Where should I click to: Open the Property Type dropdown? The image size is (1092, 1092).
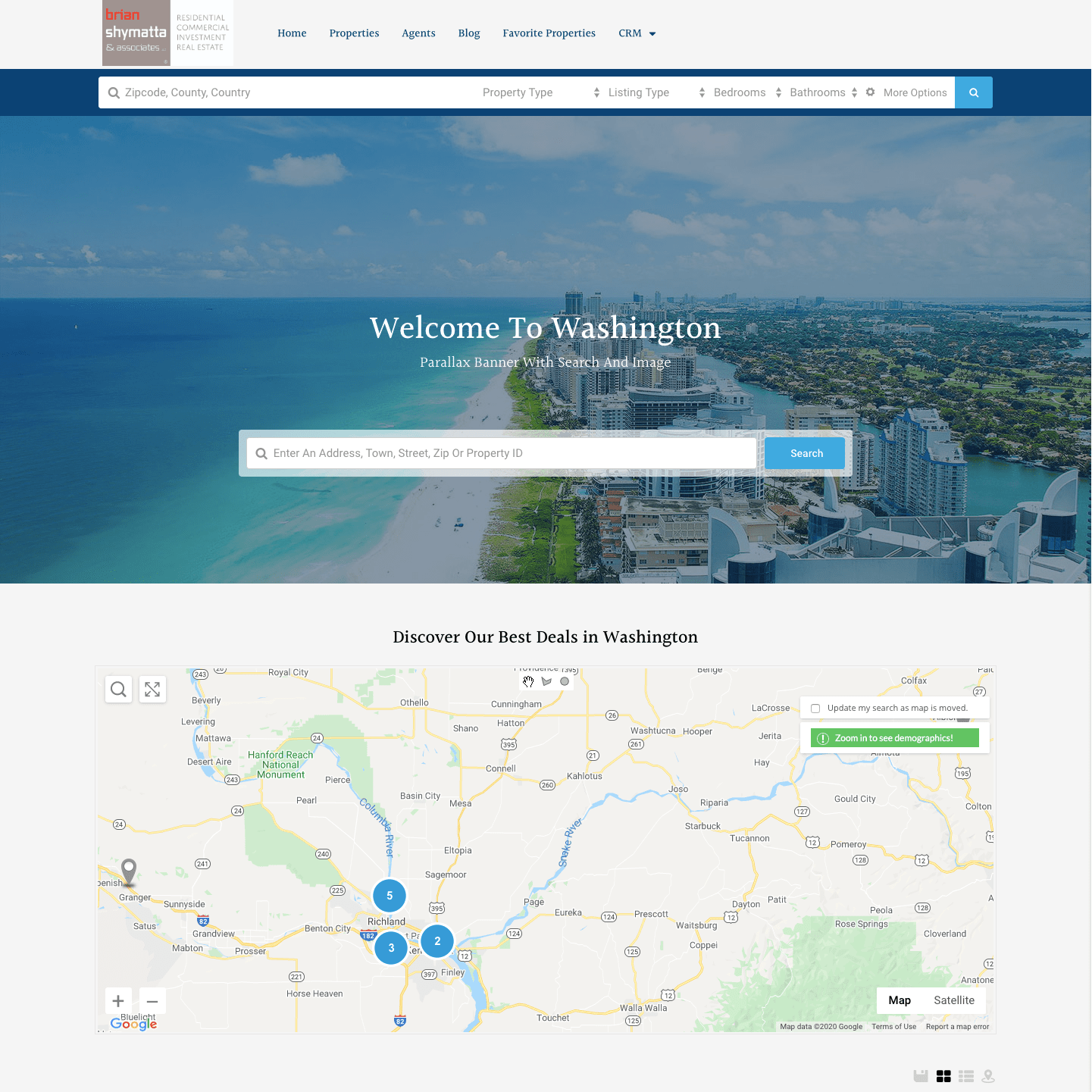point(541,92)
